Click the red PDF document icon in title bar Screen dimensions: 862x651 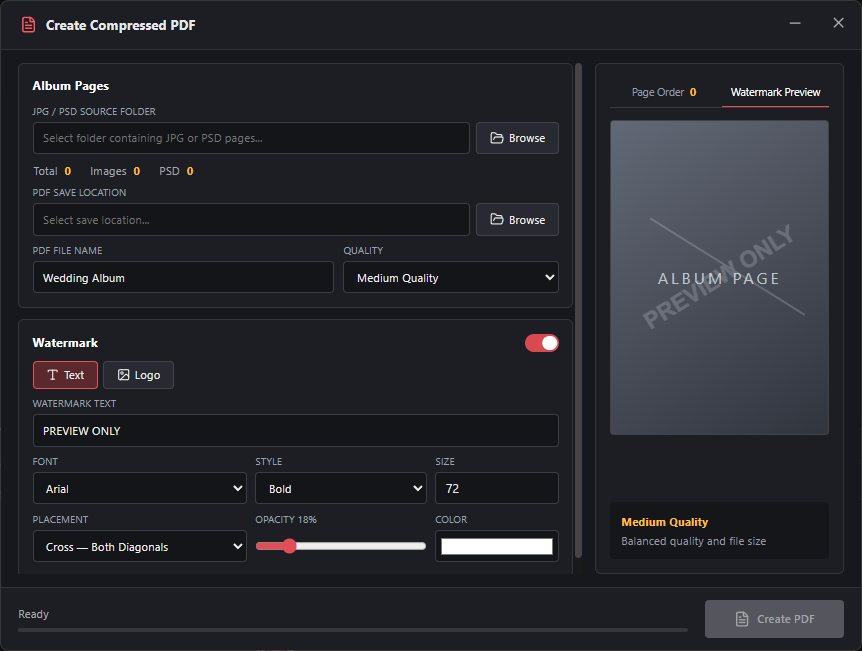(x=28, y=25)
